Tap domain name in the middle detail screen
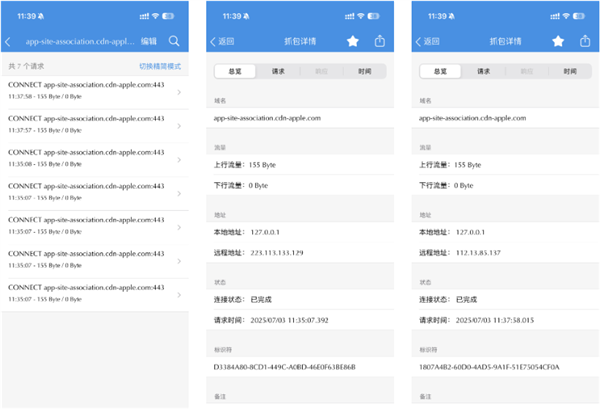The image size is (600, 409). [267, 118]
